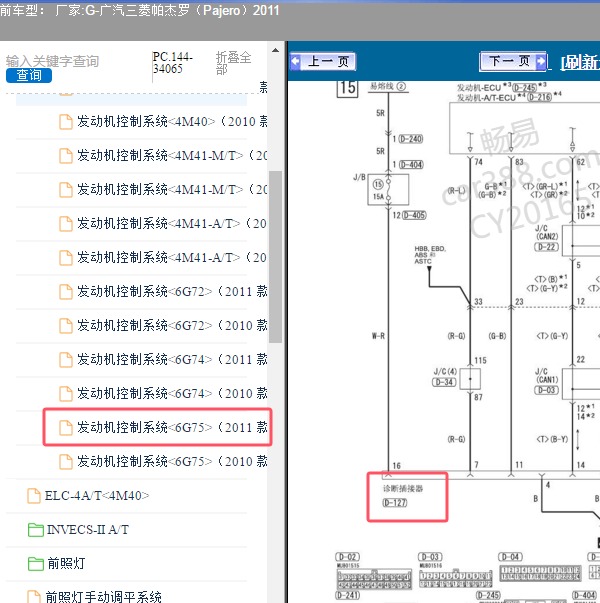Open 前照灯手动调平系统 entry

pyautogui.click(x=103, y=597)
